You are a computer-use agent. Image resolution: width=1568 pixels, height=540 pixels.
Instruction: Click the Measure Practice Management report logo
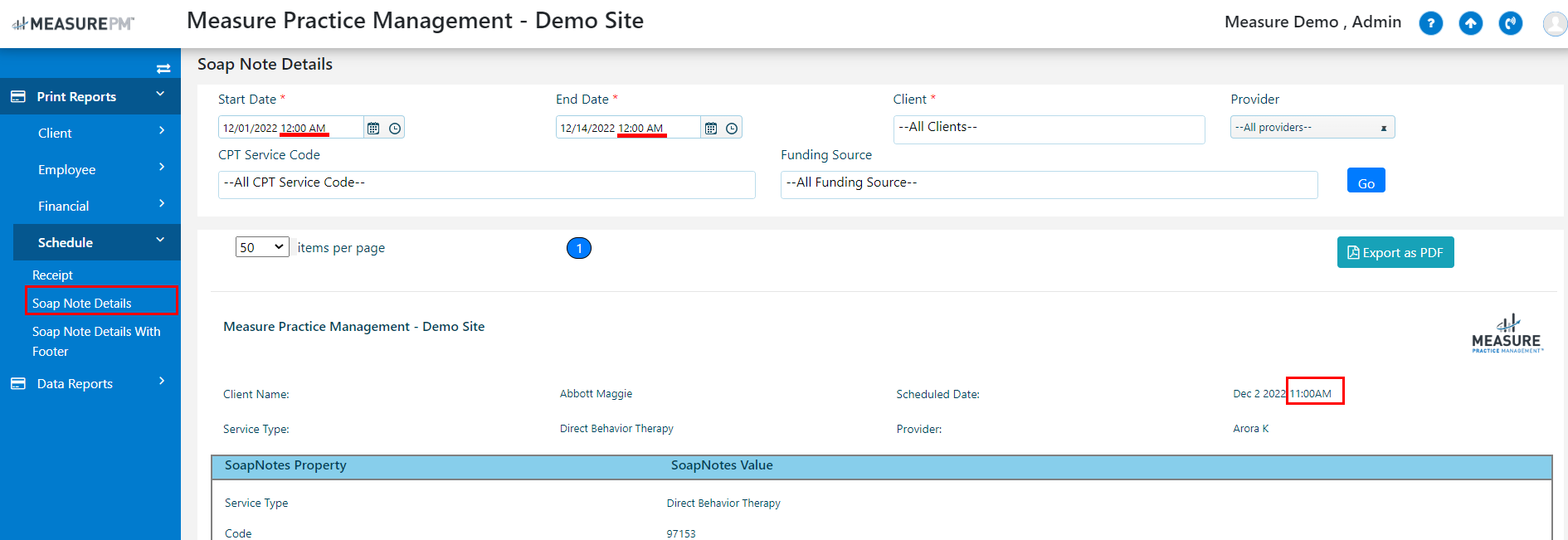tap(1507, 333)
